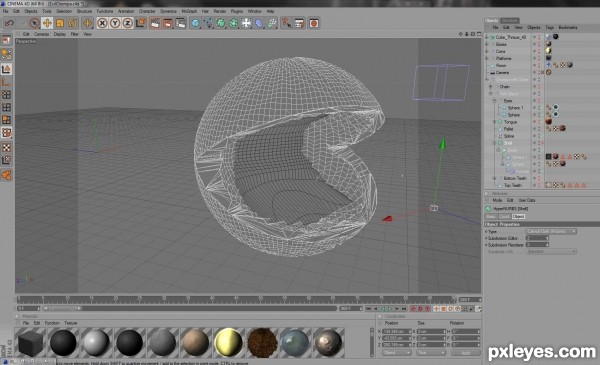Screen dimensions: 600x365
Task: Open the Character menu
Action: tap(147, 11)
